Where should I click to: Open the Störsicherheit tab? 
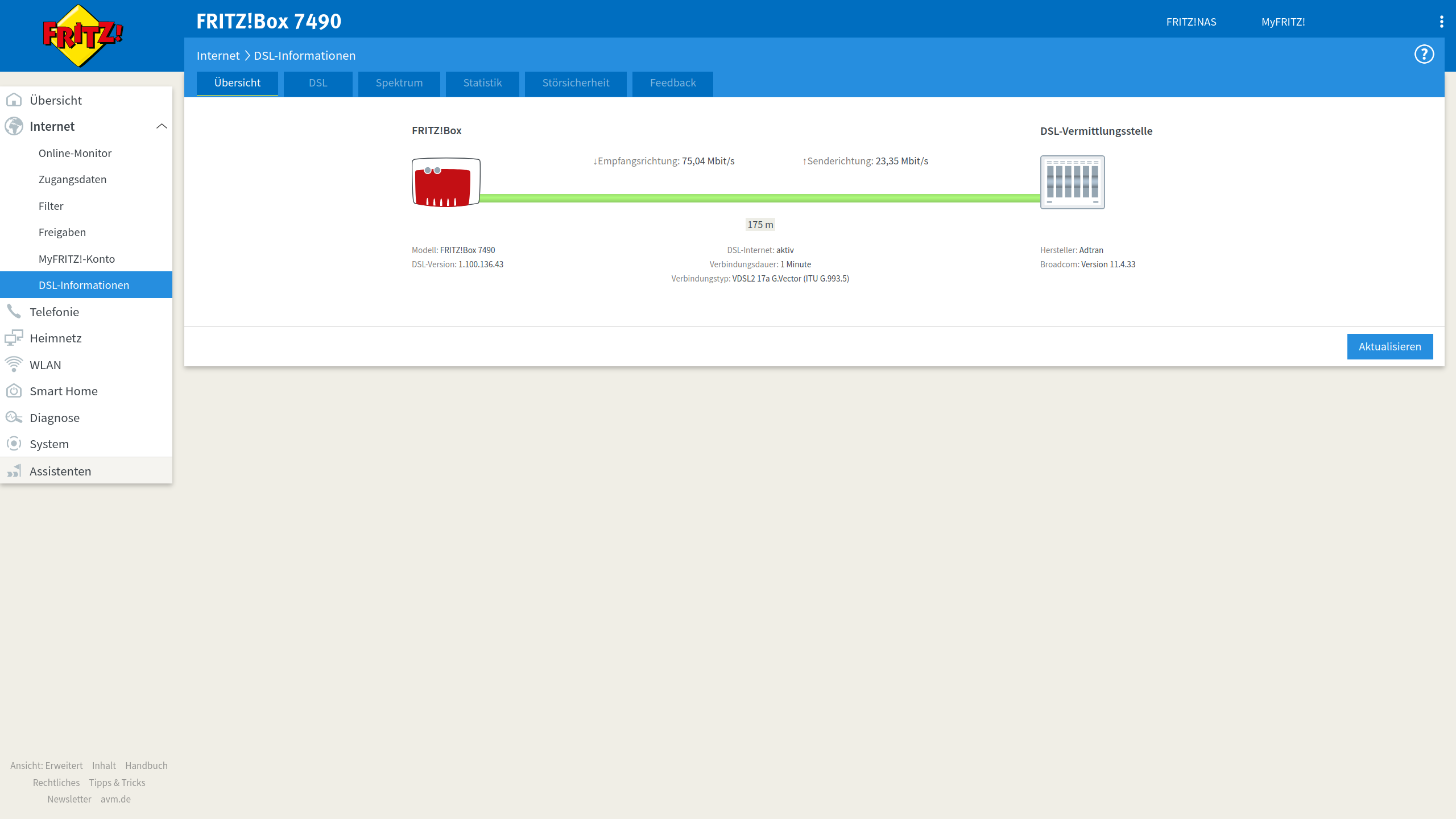point(576,83)
